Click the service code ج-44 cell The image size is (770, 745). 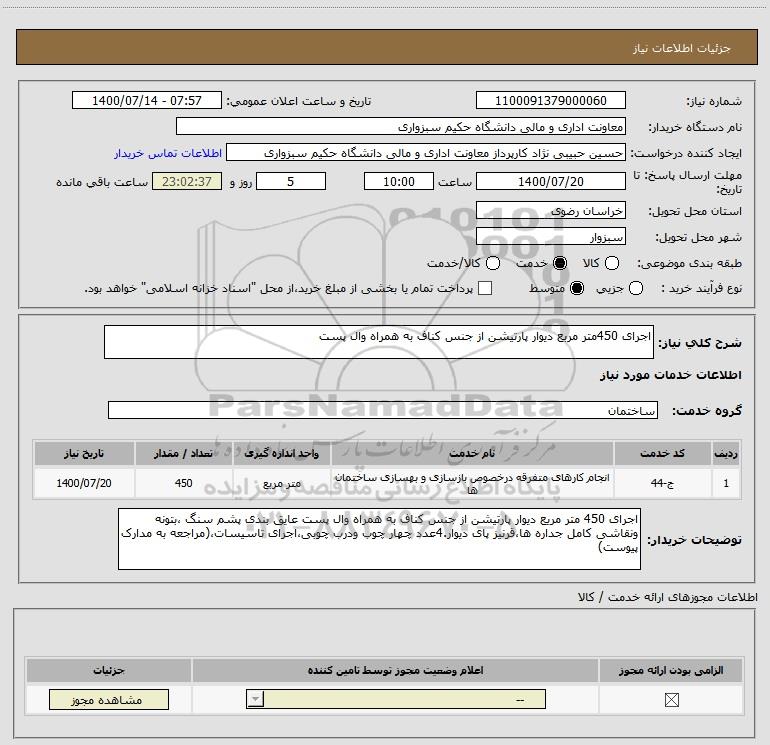[662, 483]
